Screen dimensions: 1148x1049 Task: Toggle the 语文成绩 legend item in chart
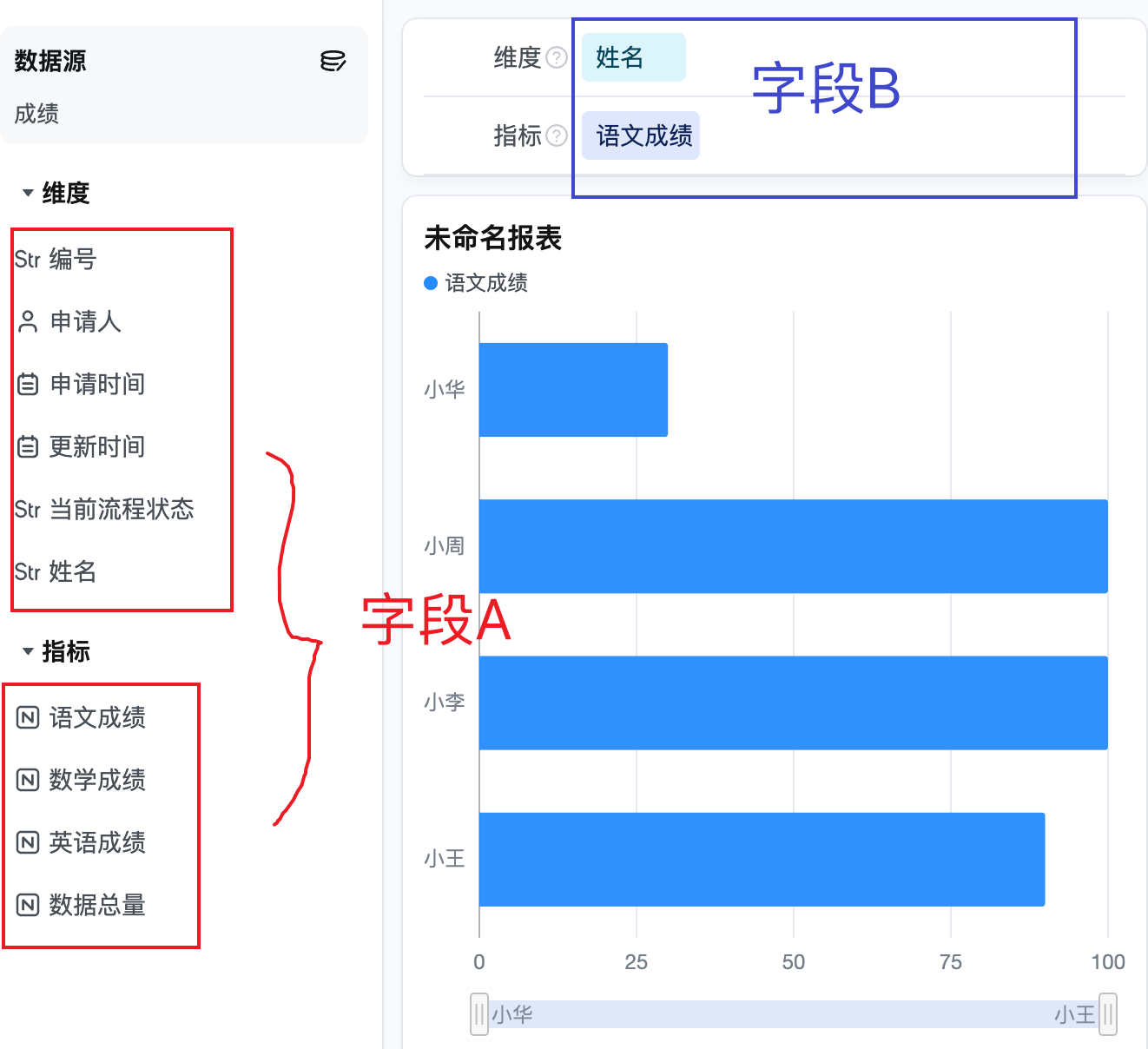click(x=476, y=283)
